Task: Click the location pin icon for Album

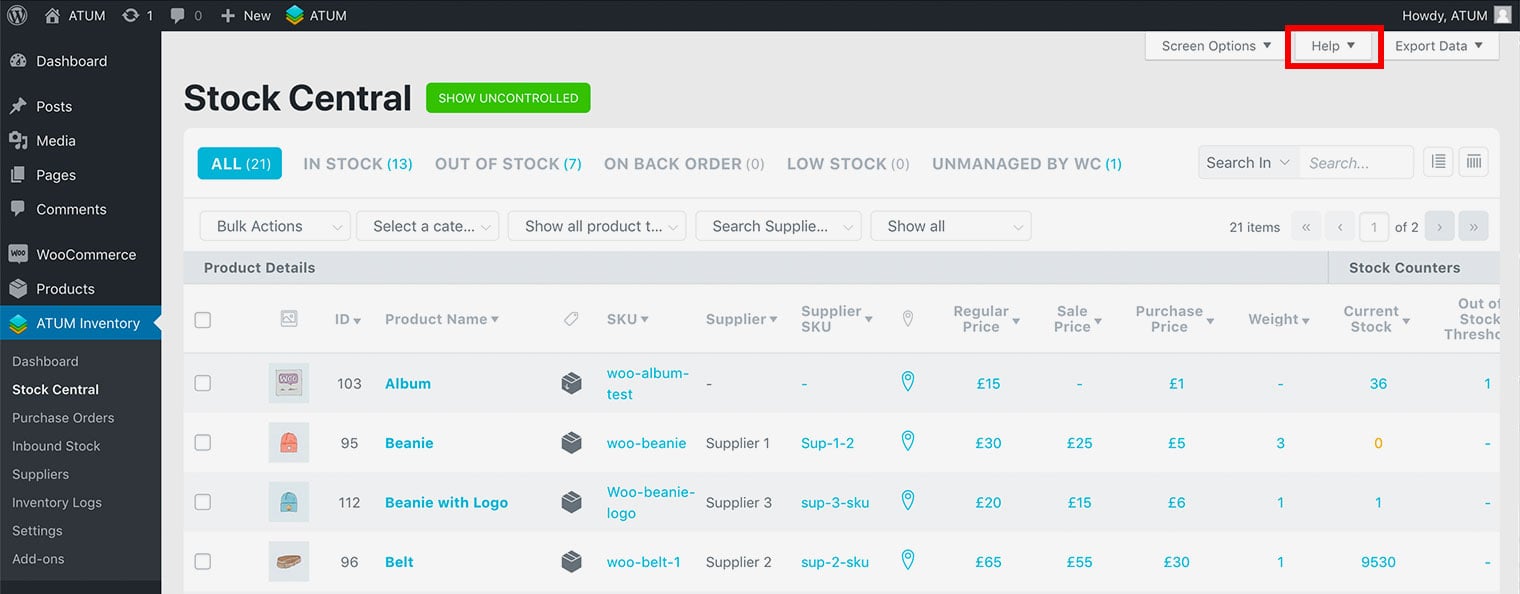Action: coord(908,382)
